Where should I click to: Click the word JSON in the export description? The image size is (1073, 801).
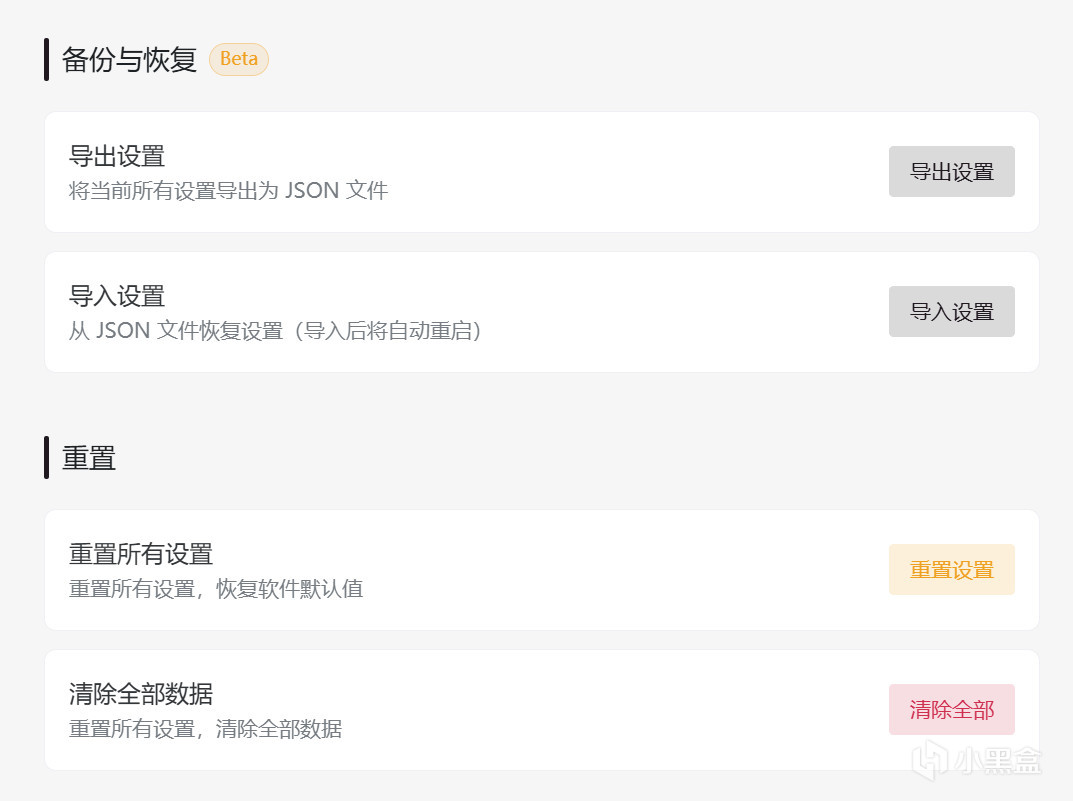pyautogui.click(x=312, y=190)
